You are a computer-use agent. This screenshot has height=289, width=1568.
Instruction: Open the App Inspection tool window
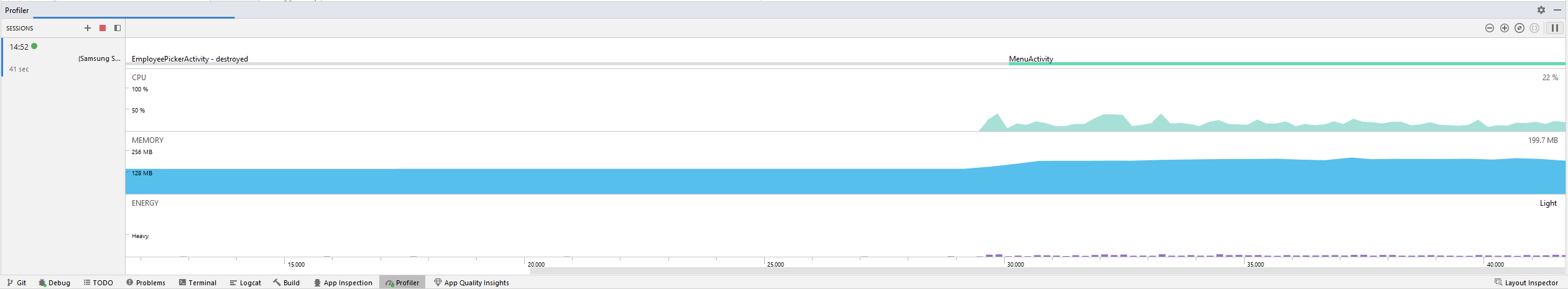[343, 283]
